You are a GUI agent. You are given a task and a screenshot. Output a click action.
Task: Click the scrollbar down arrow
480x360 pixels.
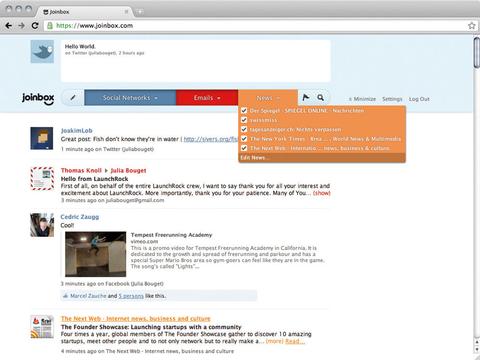point(477,349)
